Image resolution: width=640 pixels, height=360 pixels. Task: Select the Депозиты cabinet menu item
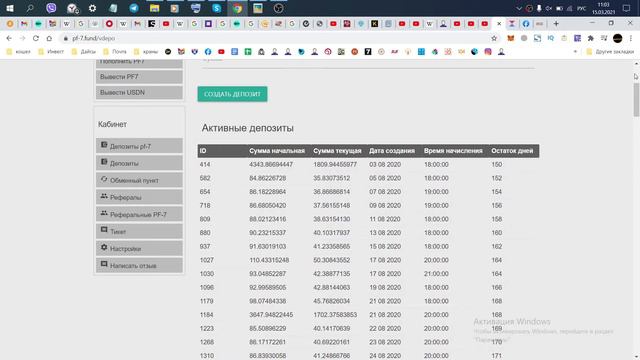click(x=139, y=163)
